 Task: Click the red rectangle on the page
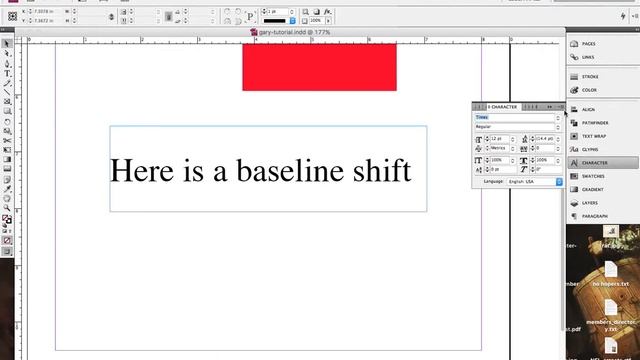[320, 67]
